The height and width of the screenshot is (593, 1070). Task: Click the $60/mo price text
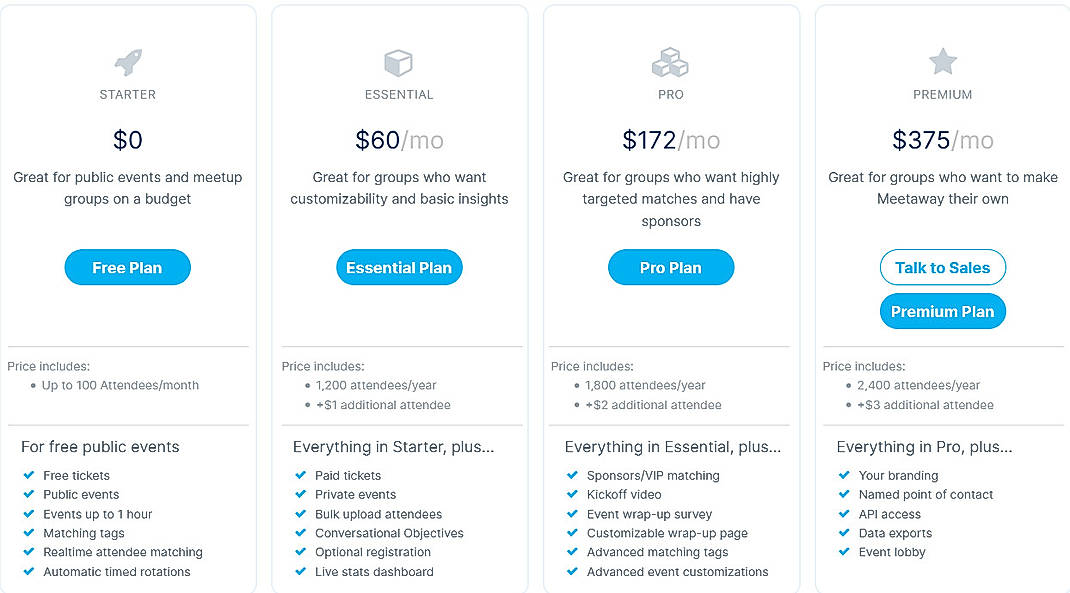point(399,140)
